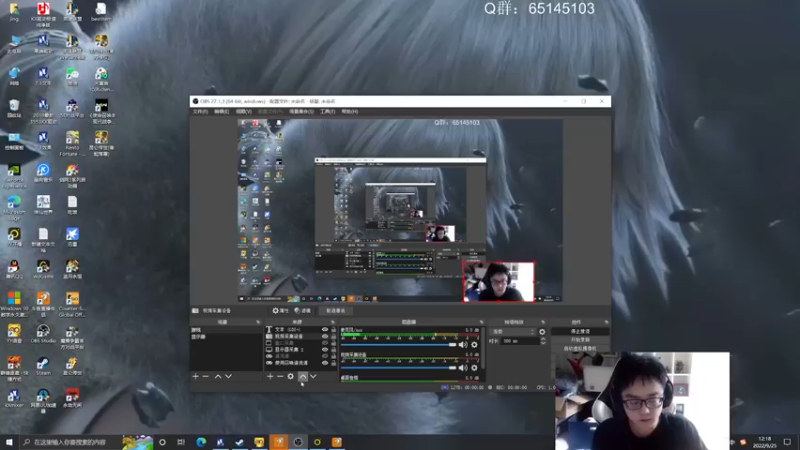The height and width of the screenshot is (450, 800).
Task: Click button right of Filters in source toolbar
Action: (335, 310)
